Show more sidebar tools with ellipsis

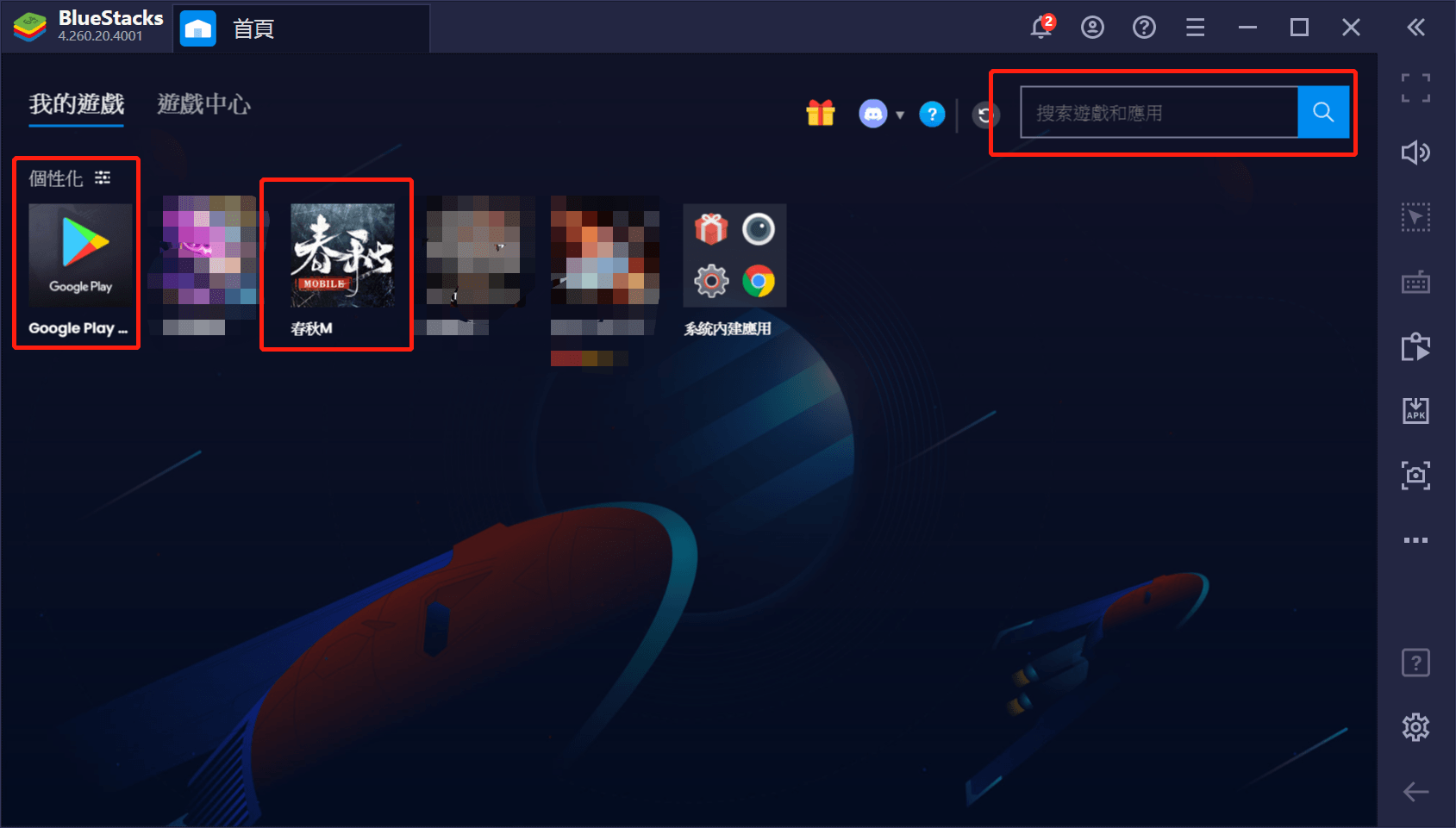click(x=1415, y=540)
